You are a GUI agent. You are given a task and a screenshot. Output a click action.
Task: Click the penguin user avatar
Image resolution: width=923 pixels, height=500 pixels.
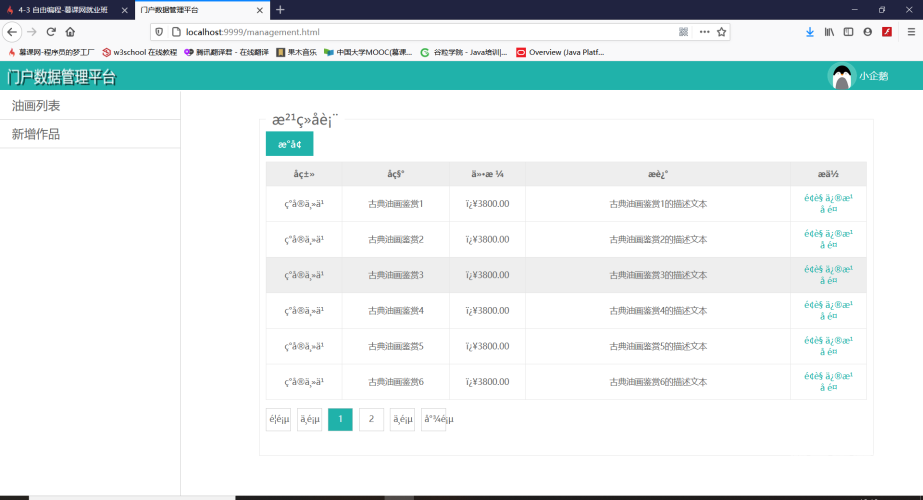(842, 76)
